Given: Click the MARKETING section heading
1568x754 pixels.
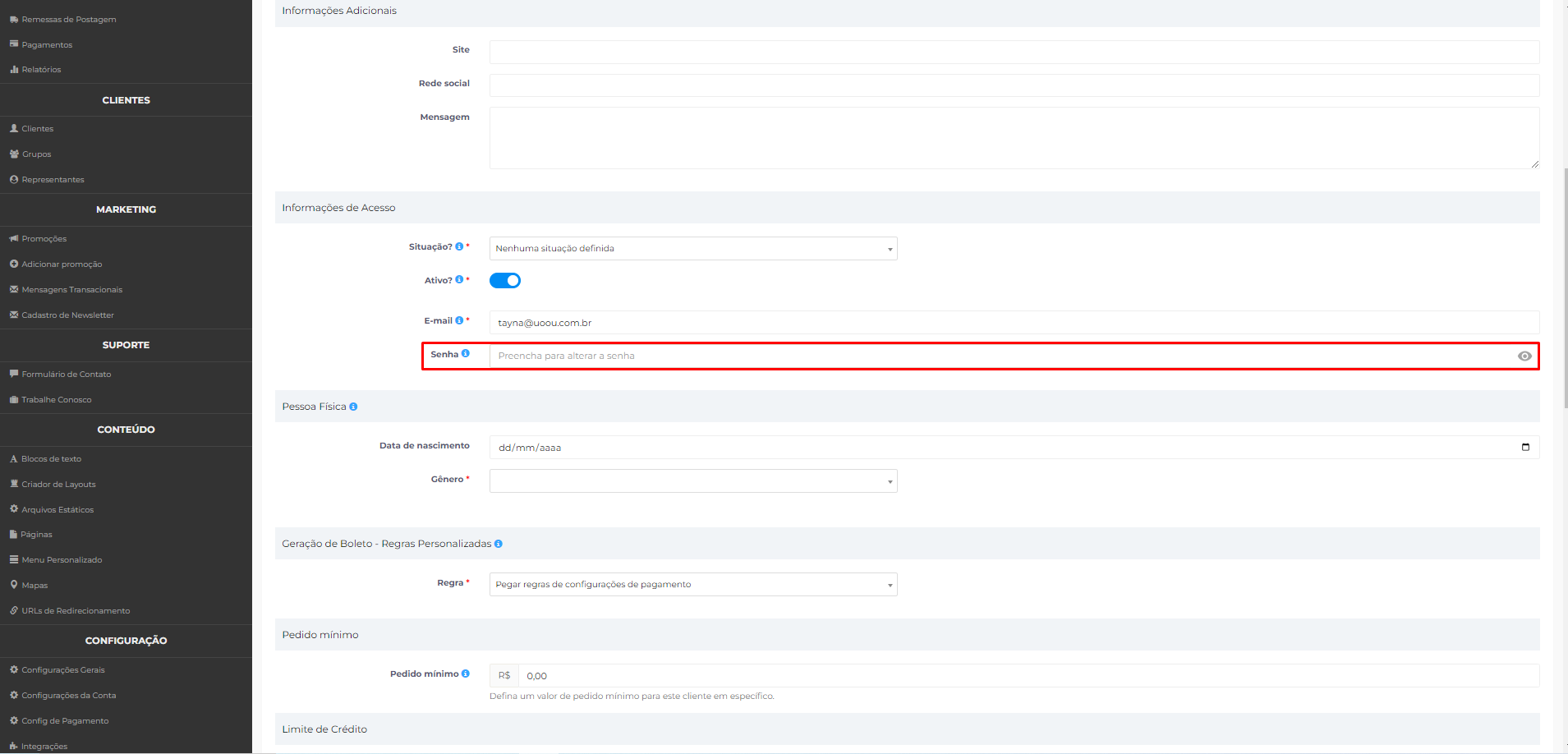Looking at the screenshot, I should 126,209.
